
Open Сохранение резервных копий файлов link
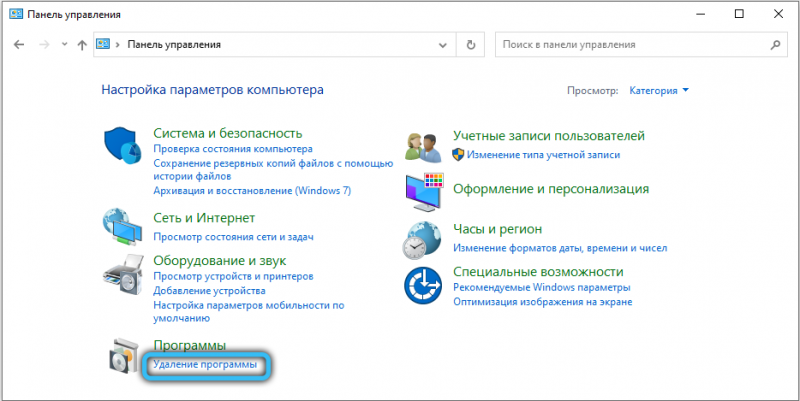(x=273, y=170)
